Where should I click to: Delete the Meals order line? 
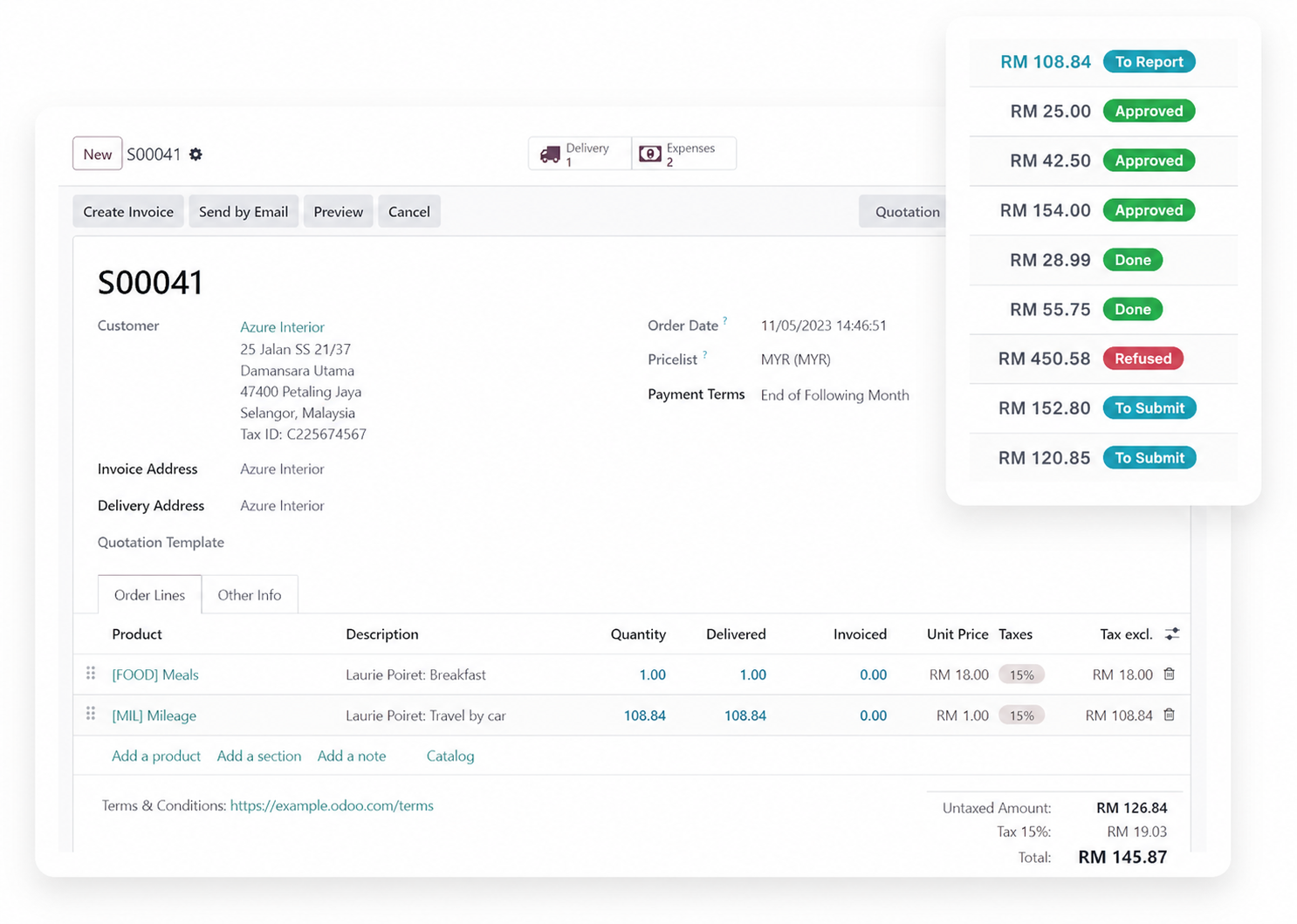pyautogui.click(x=1170, y=674)
